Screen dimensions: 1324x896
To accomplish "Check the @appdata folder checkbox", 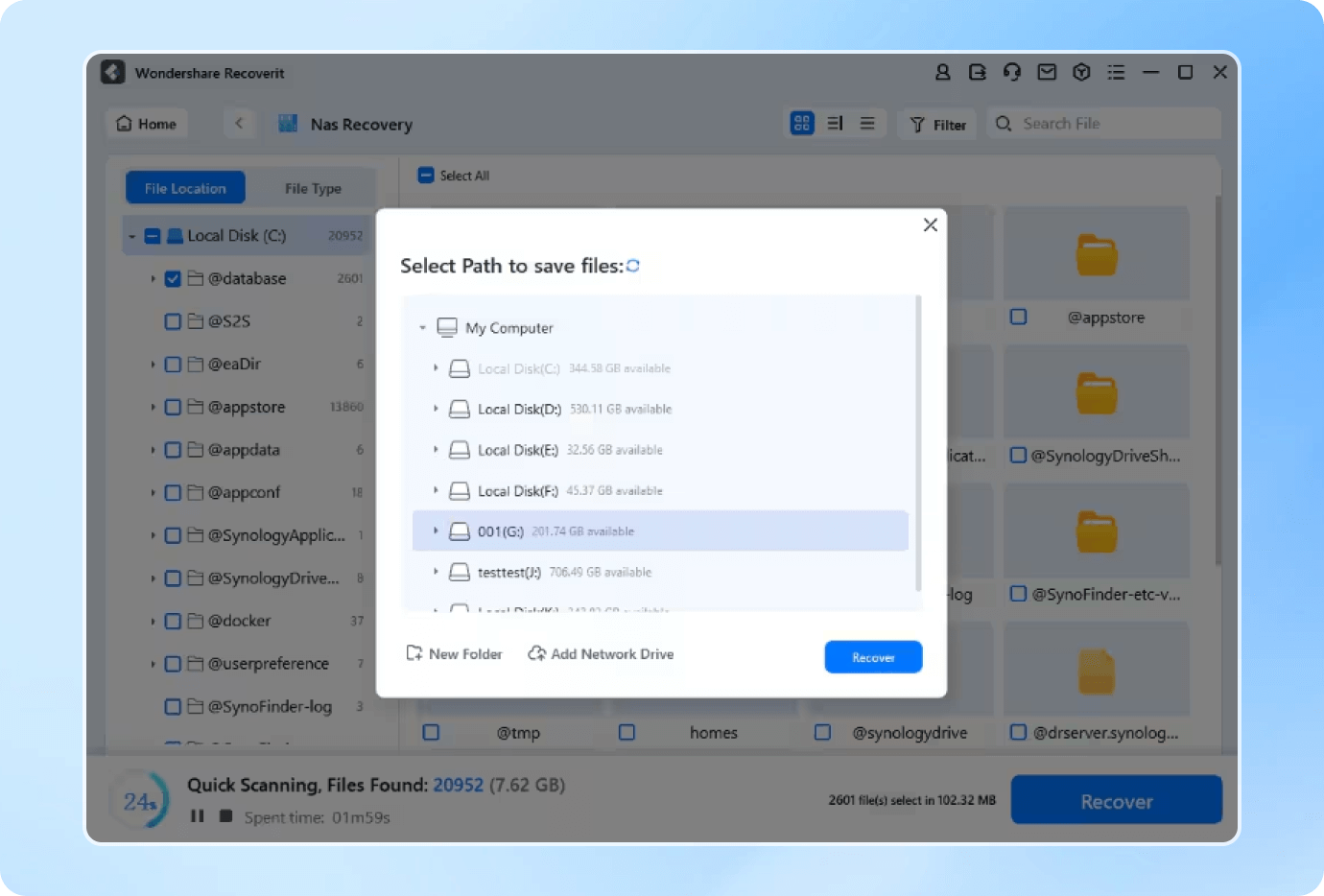I will tap(173, 450).
